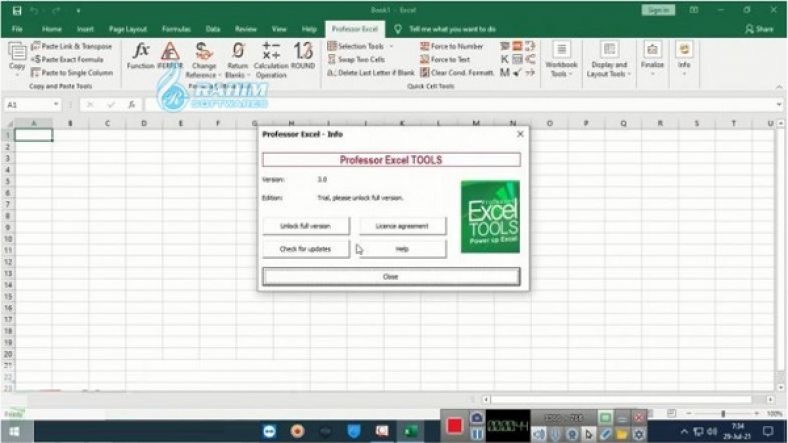Open the Change Reference dropdown

point(204,60)
